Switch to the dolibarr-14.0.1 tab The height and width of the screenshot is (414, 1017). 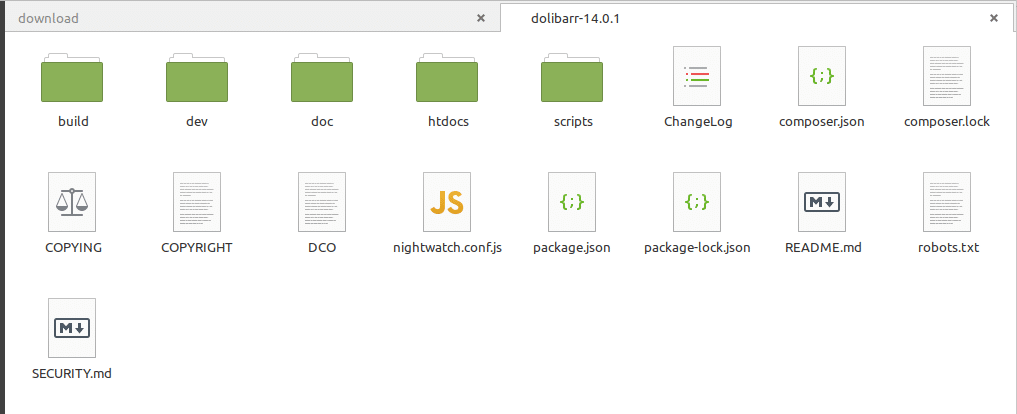(757, 18)
